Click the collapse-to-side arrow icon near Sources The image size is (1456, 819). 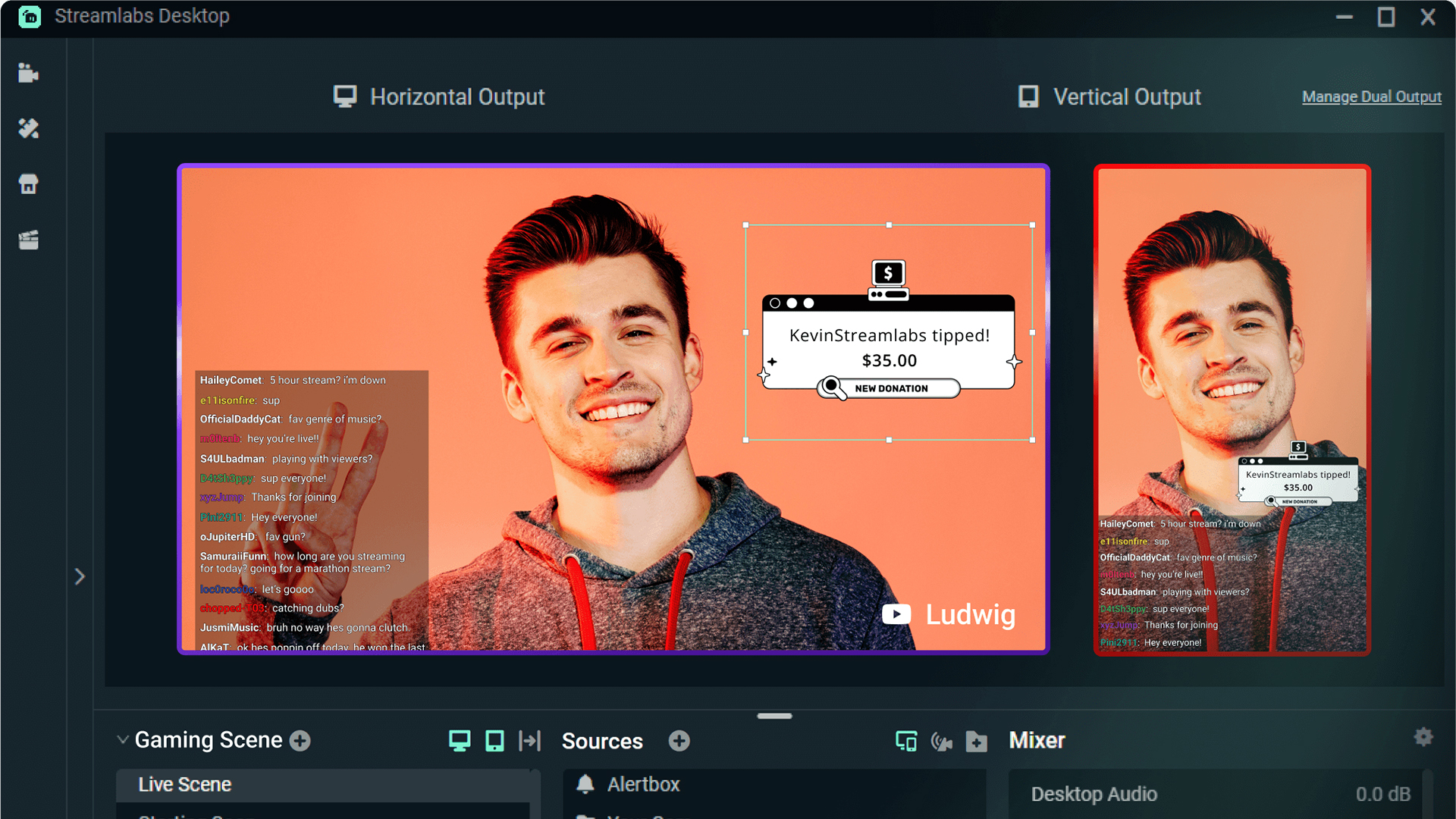529,741
